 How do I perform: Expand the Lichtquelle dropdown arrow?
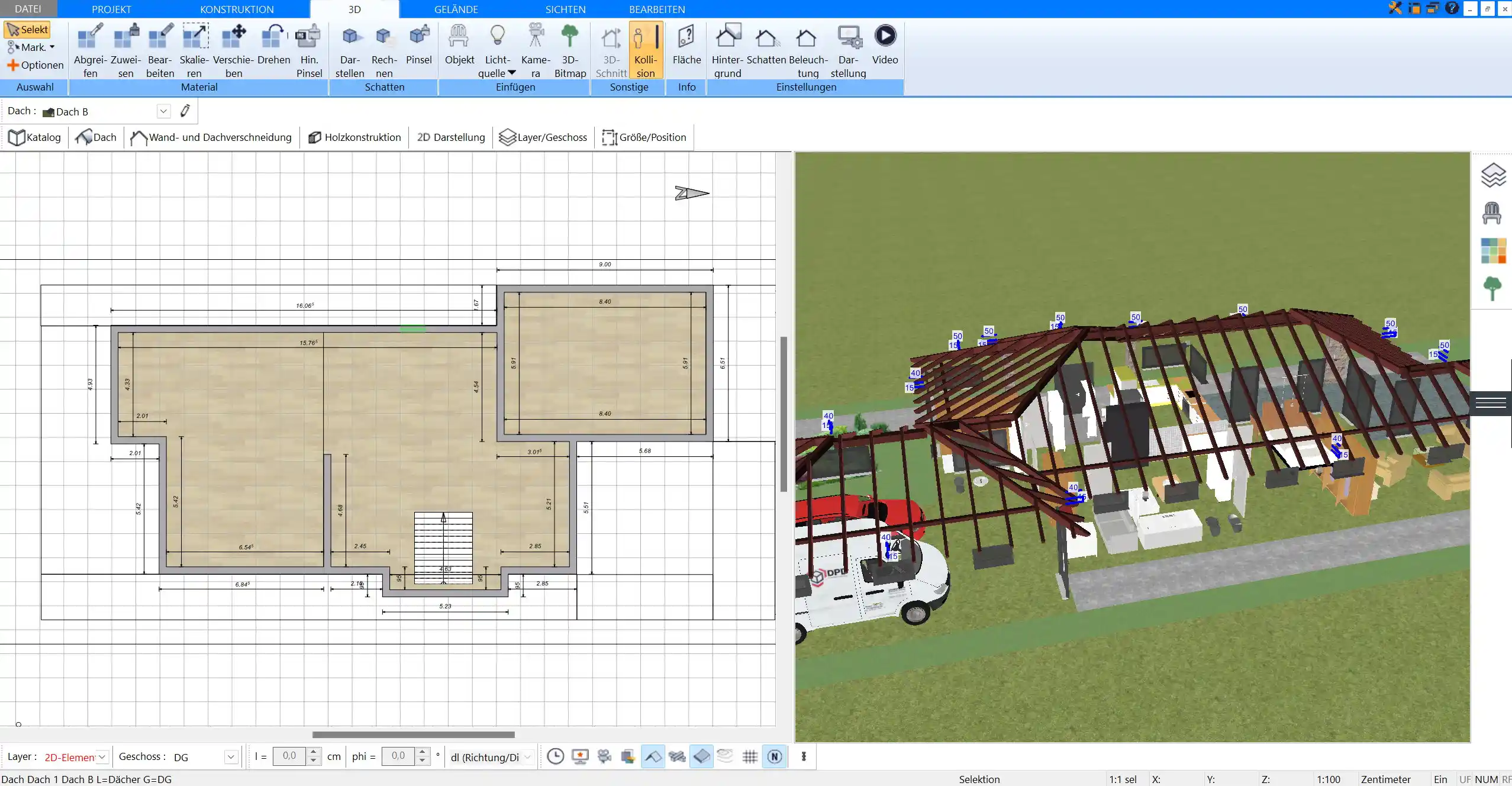(x=512, y=73)
